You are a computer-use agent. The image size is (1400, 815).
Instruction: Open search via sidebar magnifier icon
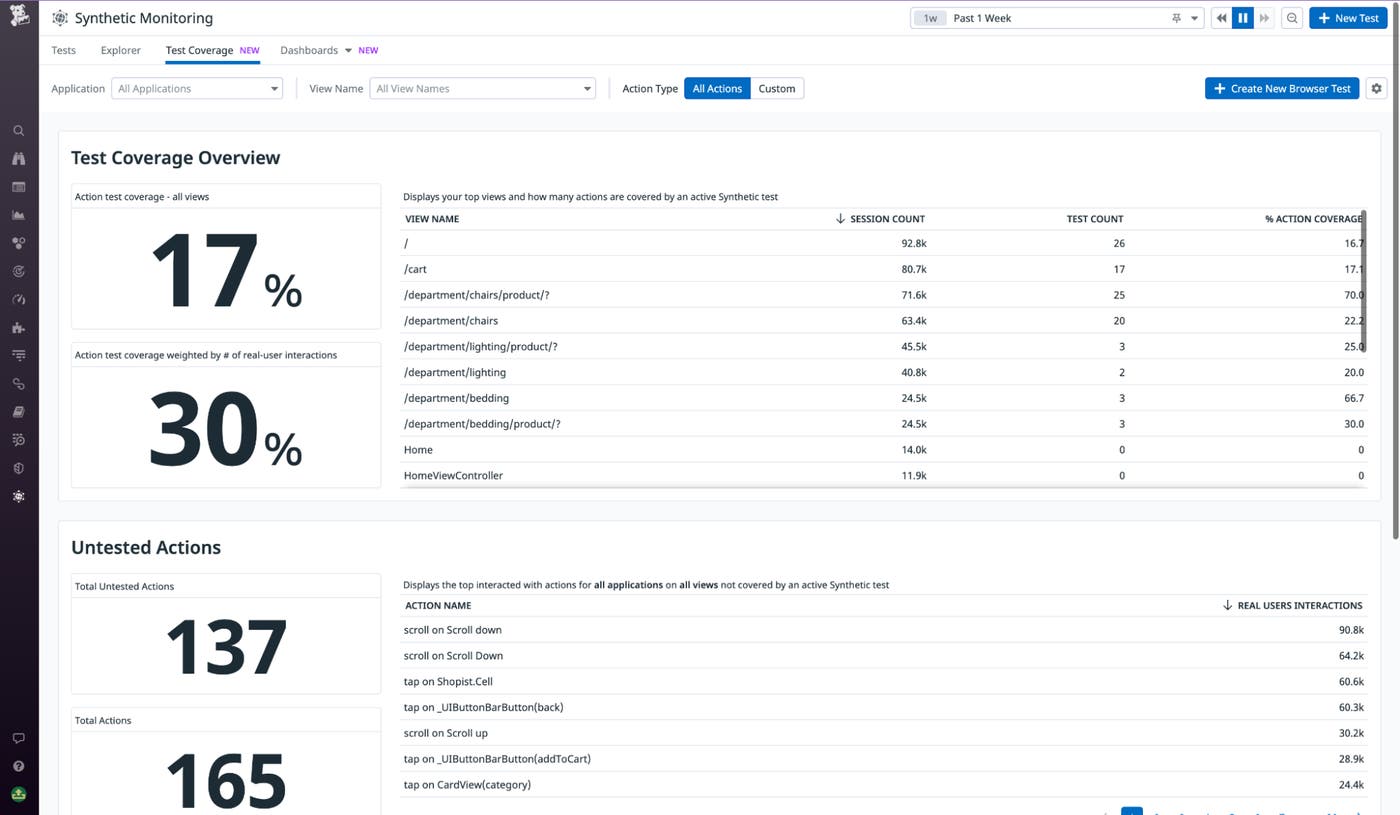click(x=19, y=131)
